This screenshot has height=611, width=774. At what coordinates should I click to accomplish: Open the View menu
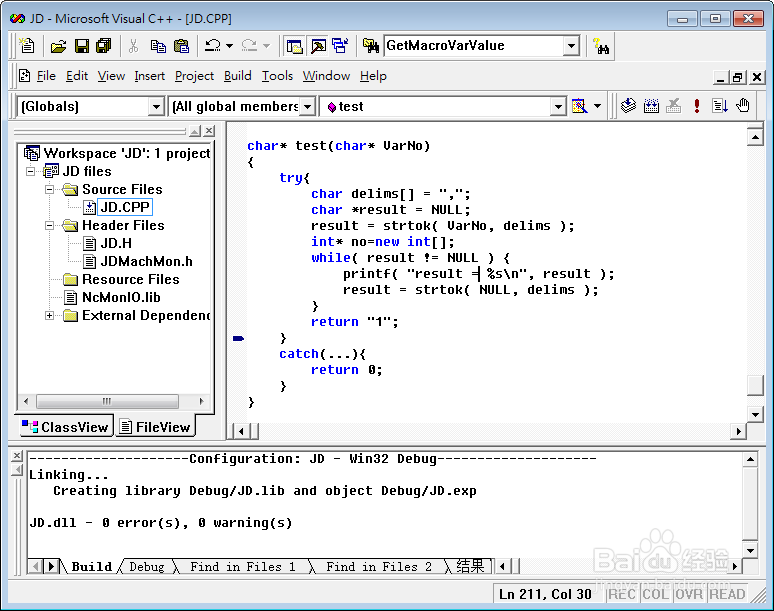click(x=111, y=76)
